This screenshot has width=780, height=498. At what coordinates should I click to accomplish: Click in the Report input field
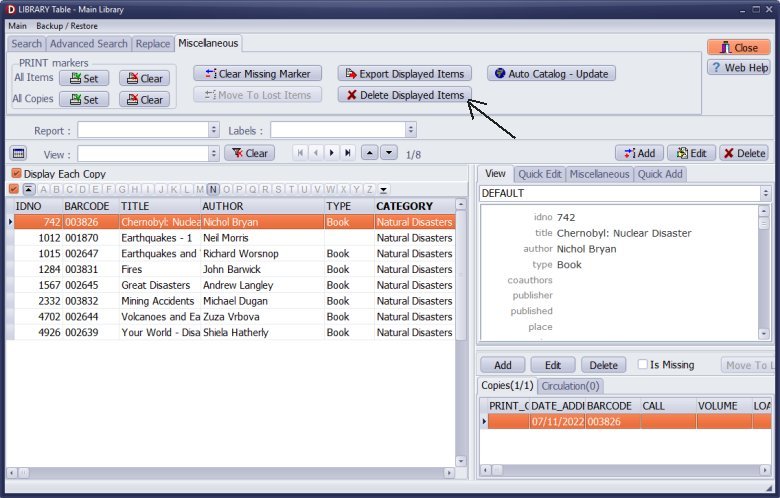pos(143,130)
